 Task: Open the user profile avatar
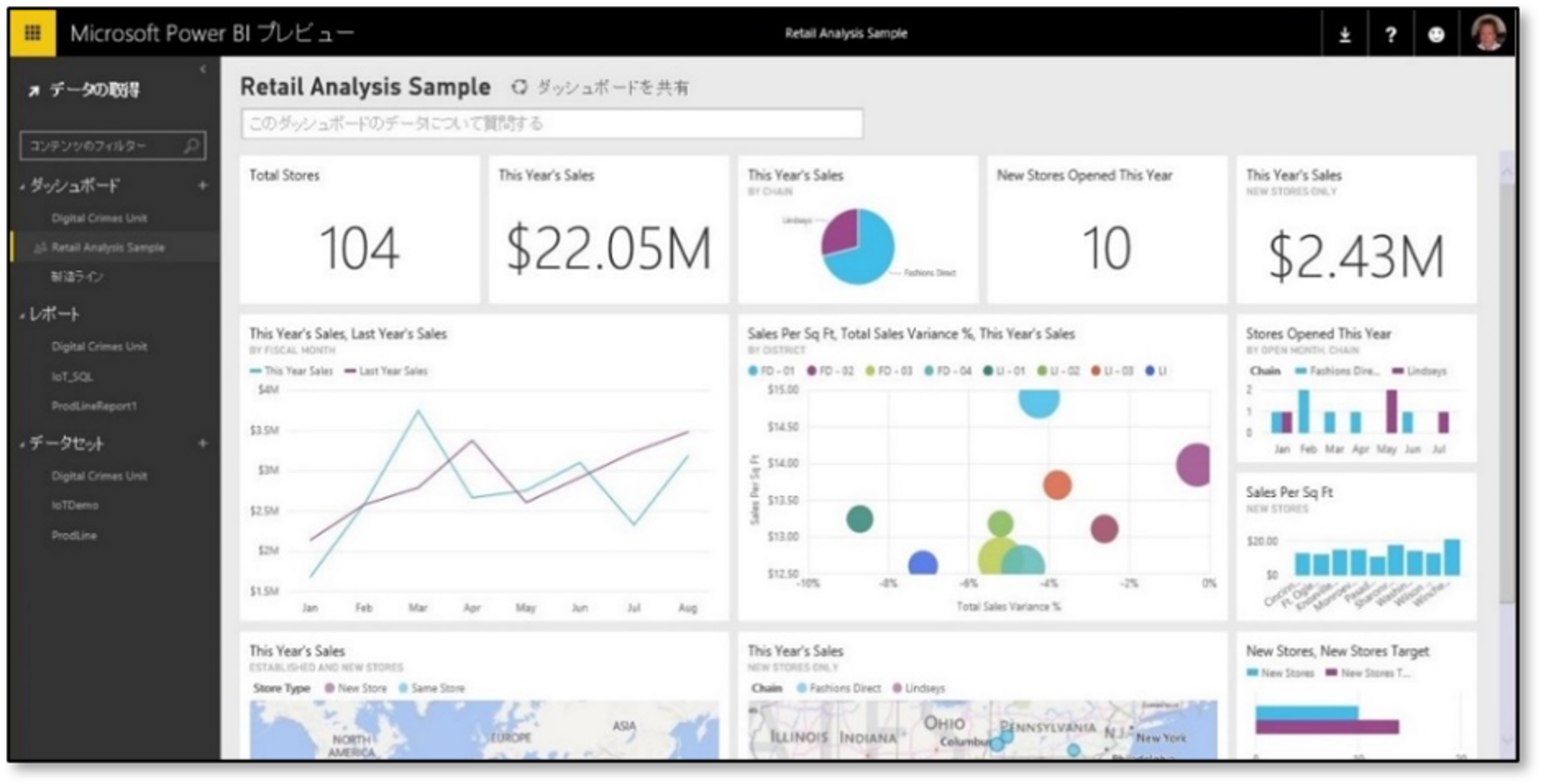coord(1488,33)
